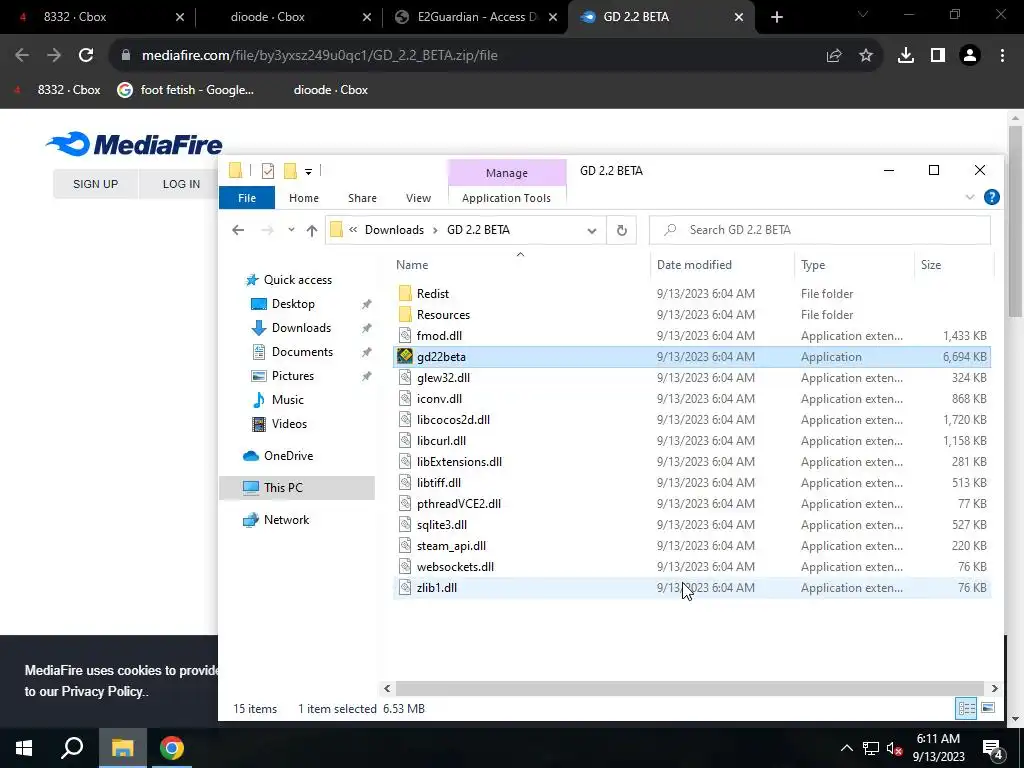Open the Share ribbon tab
This screenshot has width=1024, height=768.
click(x=362, y=198)
